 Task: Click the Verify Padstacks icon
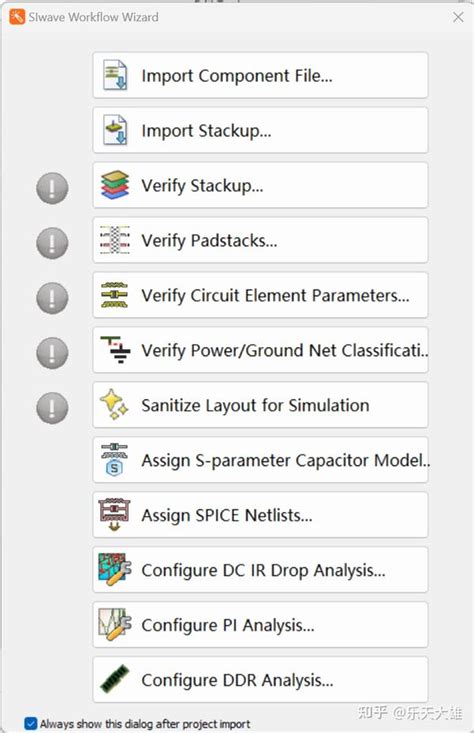[115, 240]
